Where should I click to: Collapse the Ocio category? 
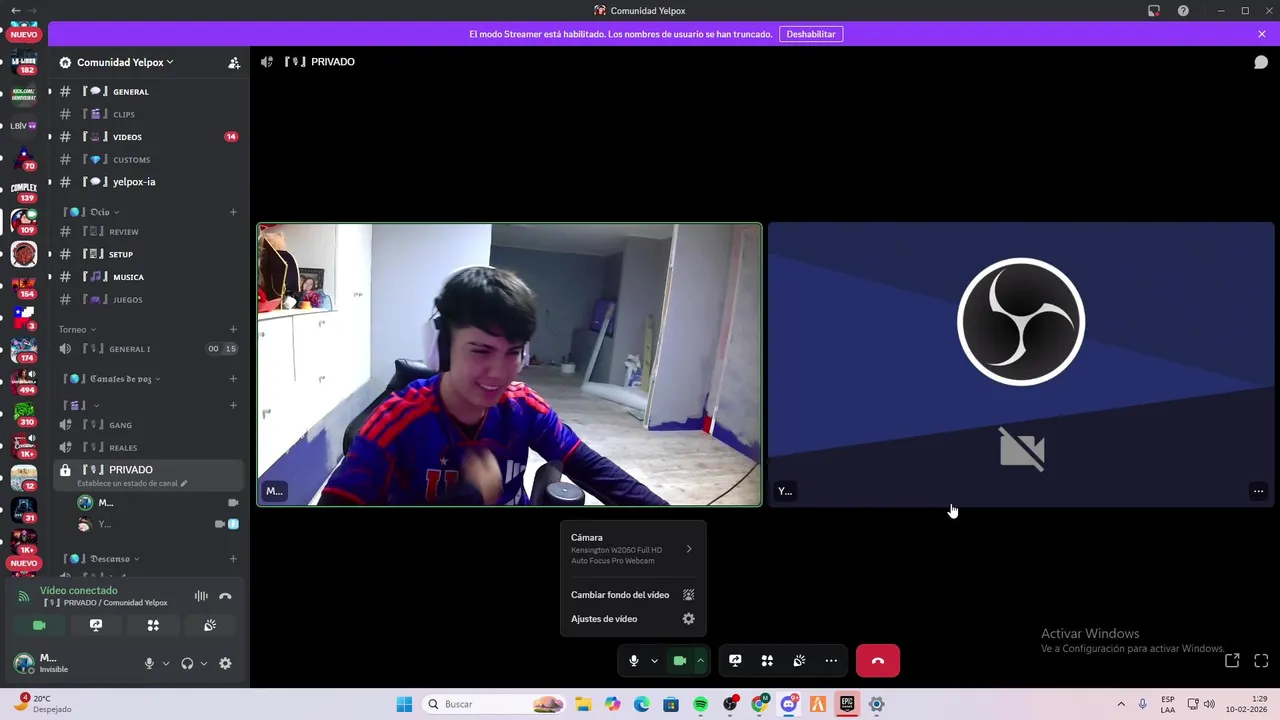[93, 212]
